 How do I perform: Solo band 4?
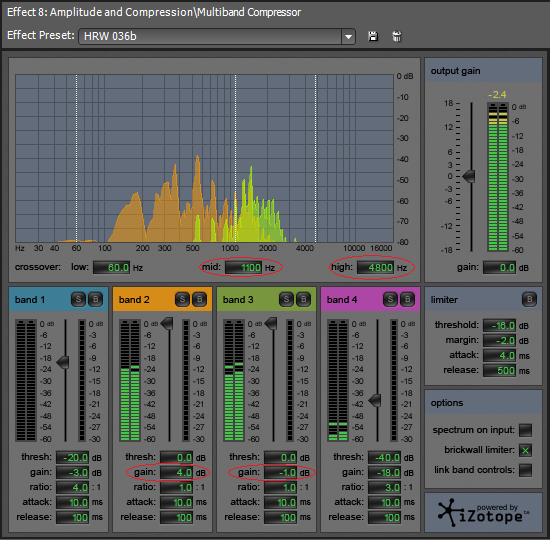[390, 299]
